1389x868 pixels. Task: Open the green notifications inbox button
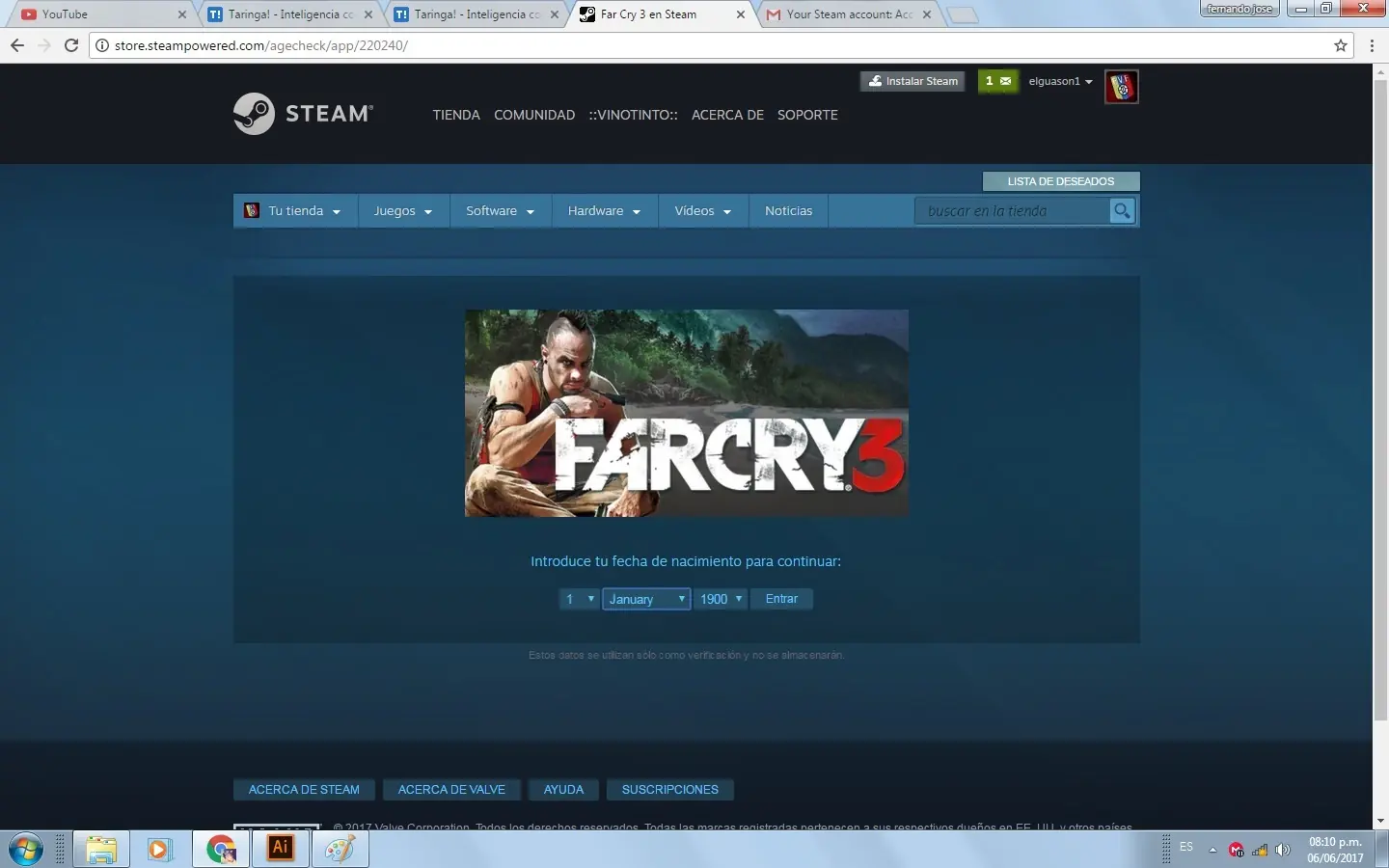[997, 82]
